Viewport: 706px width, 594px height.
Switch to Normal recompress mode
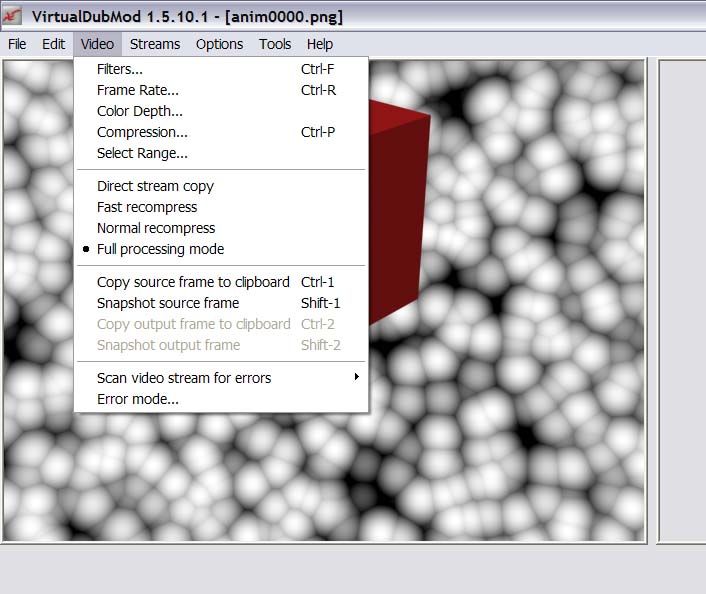(x=221, y=228)
